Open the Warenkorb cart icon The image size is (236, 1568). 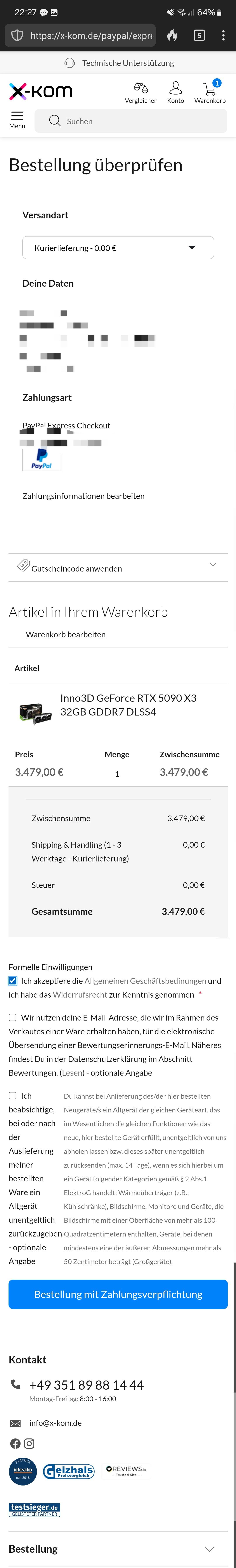pyautogui.click(x=210, y=92)
